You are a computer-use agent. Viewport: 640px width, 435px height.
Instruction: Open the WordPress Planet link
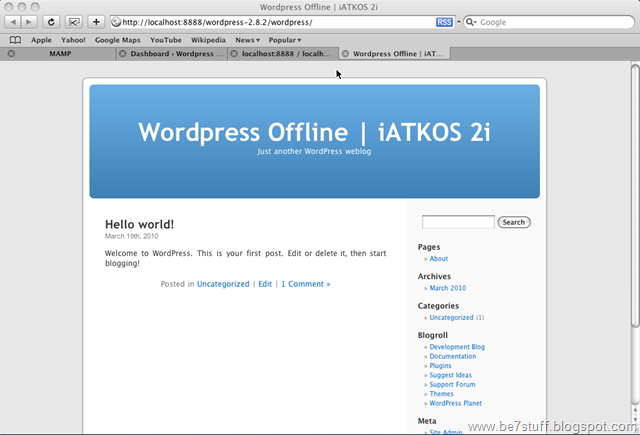(456, 403)
